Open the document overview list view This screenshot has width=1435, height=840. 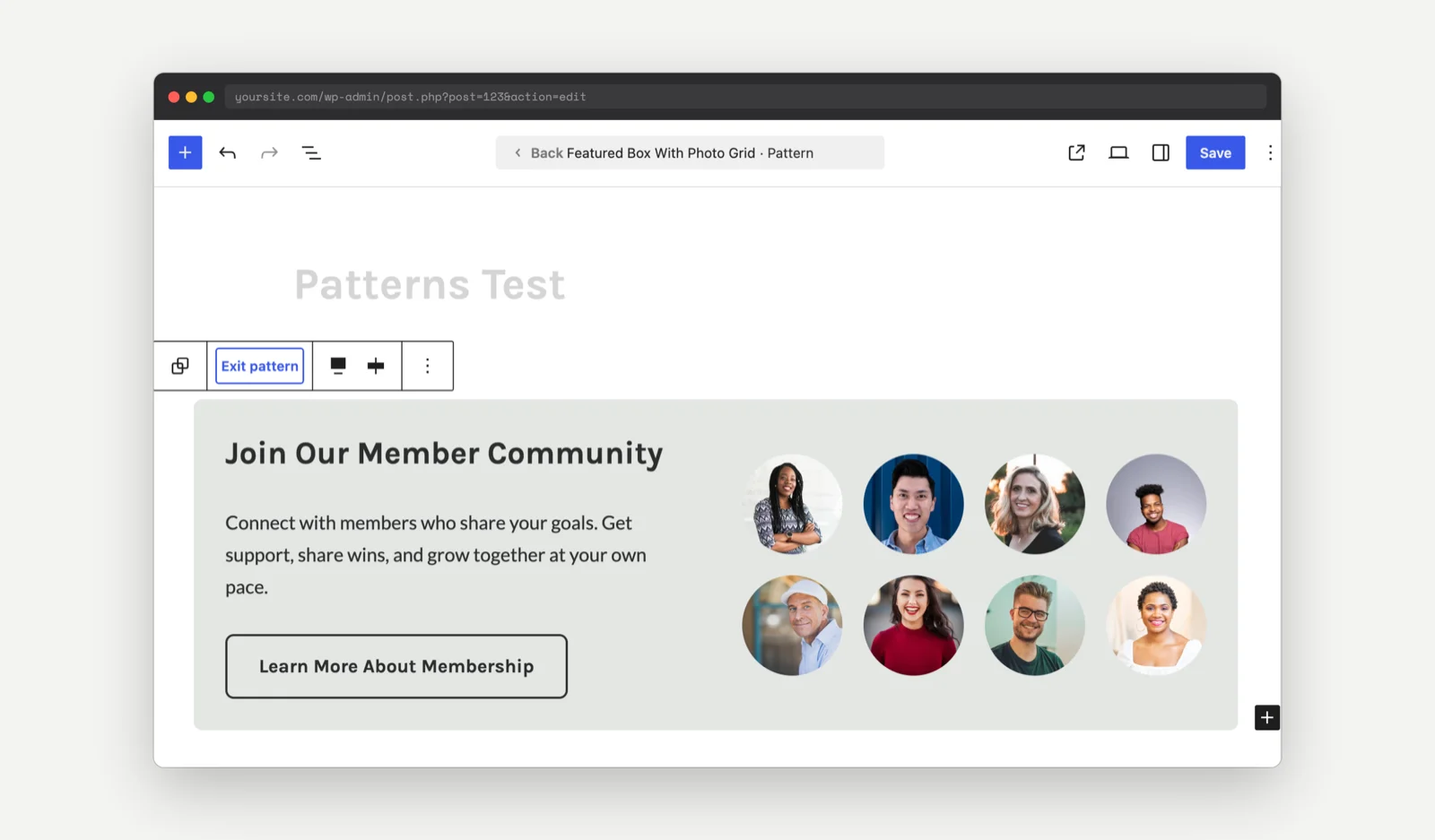point(311,152)
